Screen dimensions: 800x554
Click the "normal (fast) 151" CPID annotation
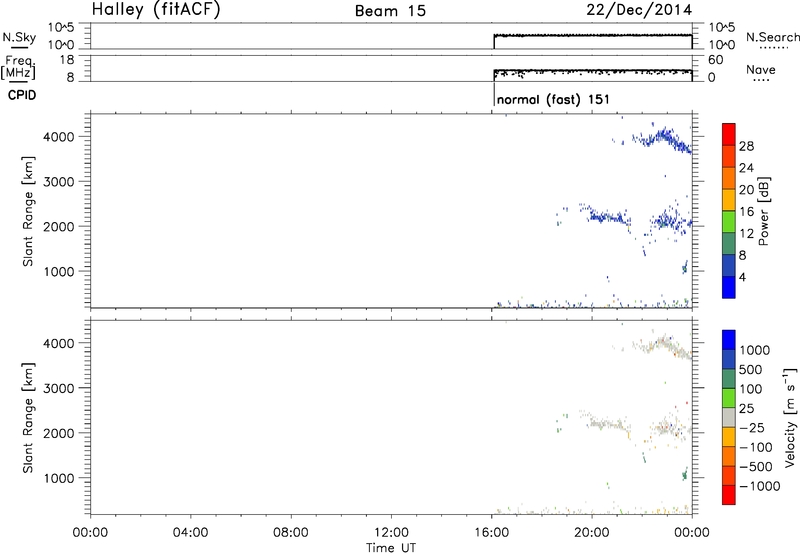[x=553, y=99]
